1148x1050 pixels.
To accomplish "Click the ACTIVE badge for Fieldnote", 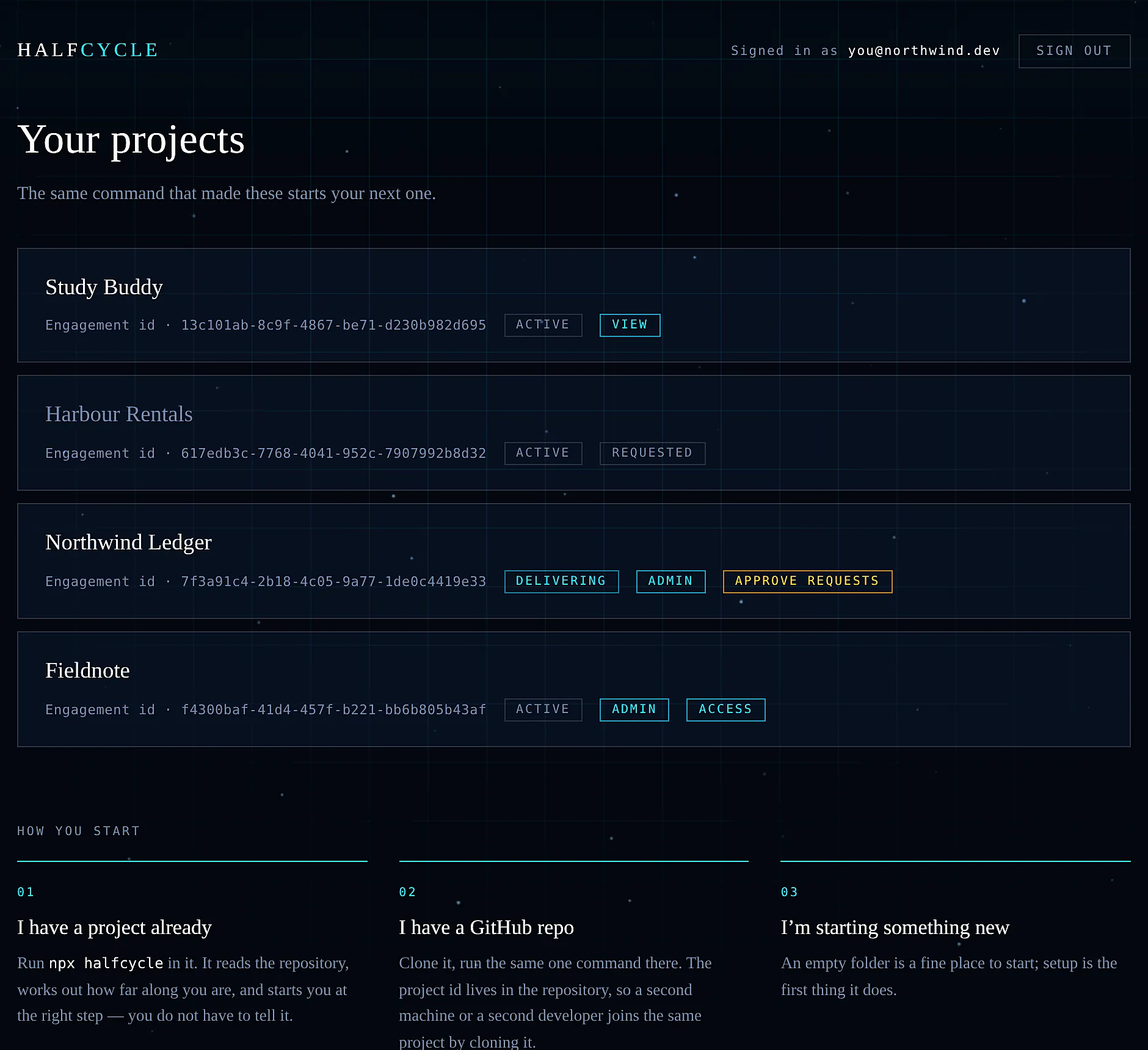I will coord(543,709).
